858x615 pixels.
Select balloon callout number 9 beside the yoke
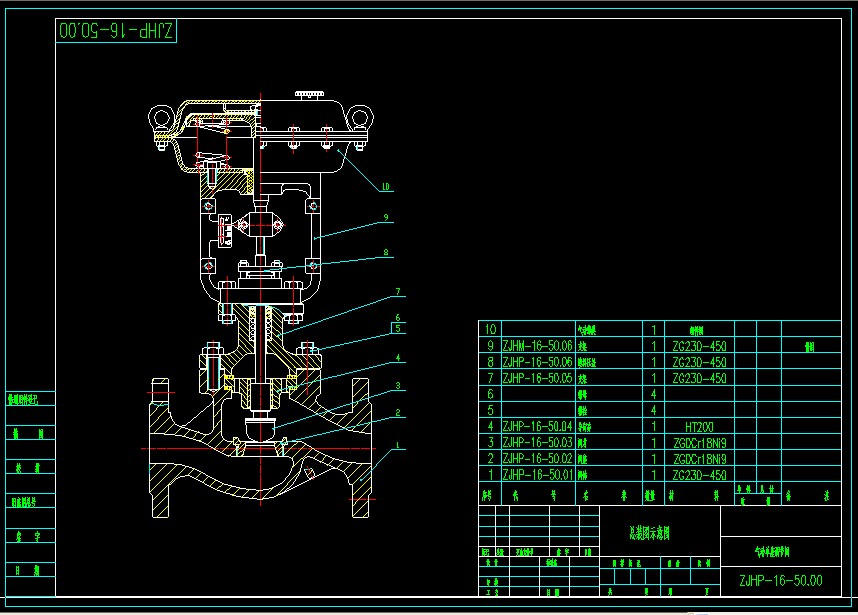(x=384, y=217)
